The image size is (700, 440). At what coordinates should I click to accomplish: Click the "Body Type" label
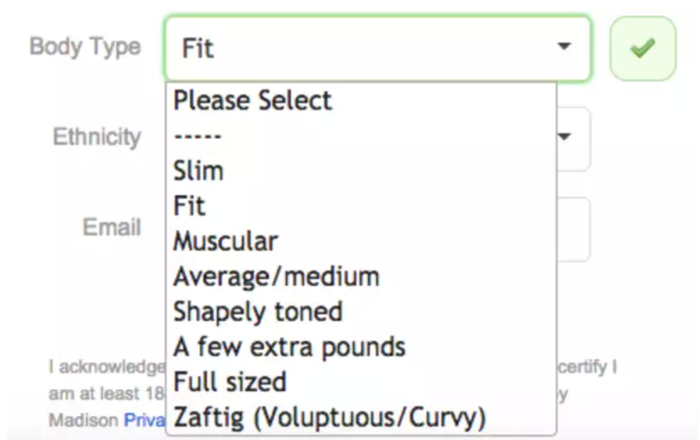pos(85,47)
